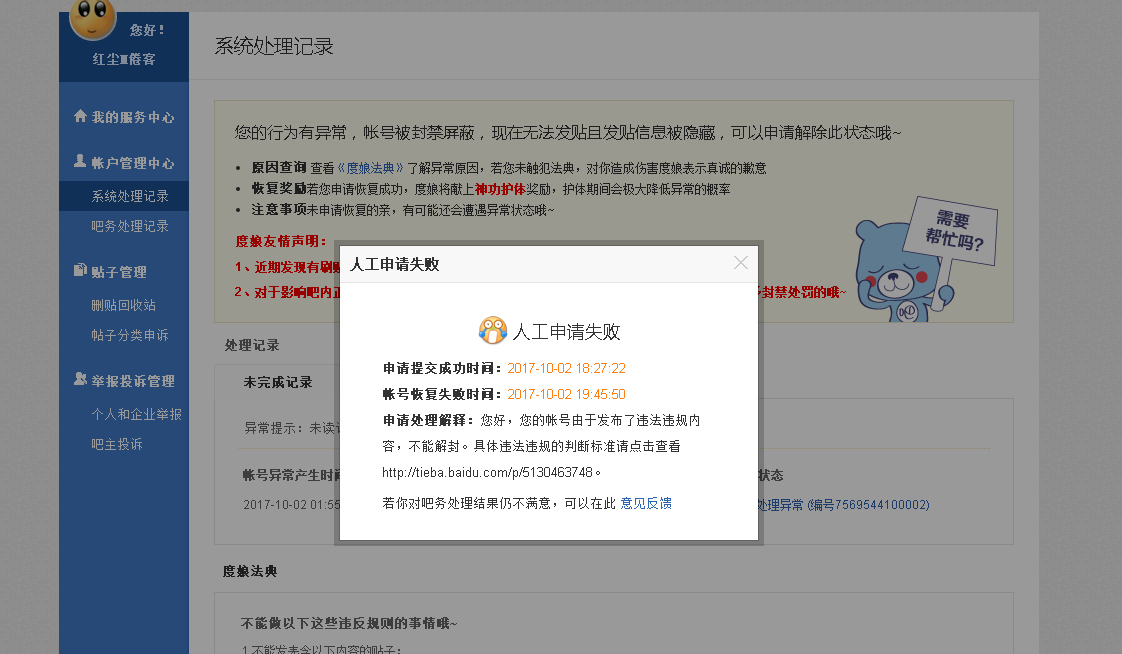The image size is (1122, 654).
Task: Go to 删贴回收站
Action: click(x=123, y=305)
